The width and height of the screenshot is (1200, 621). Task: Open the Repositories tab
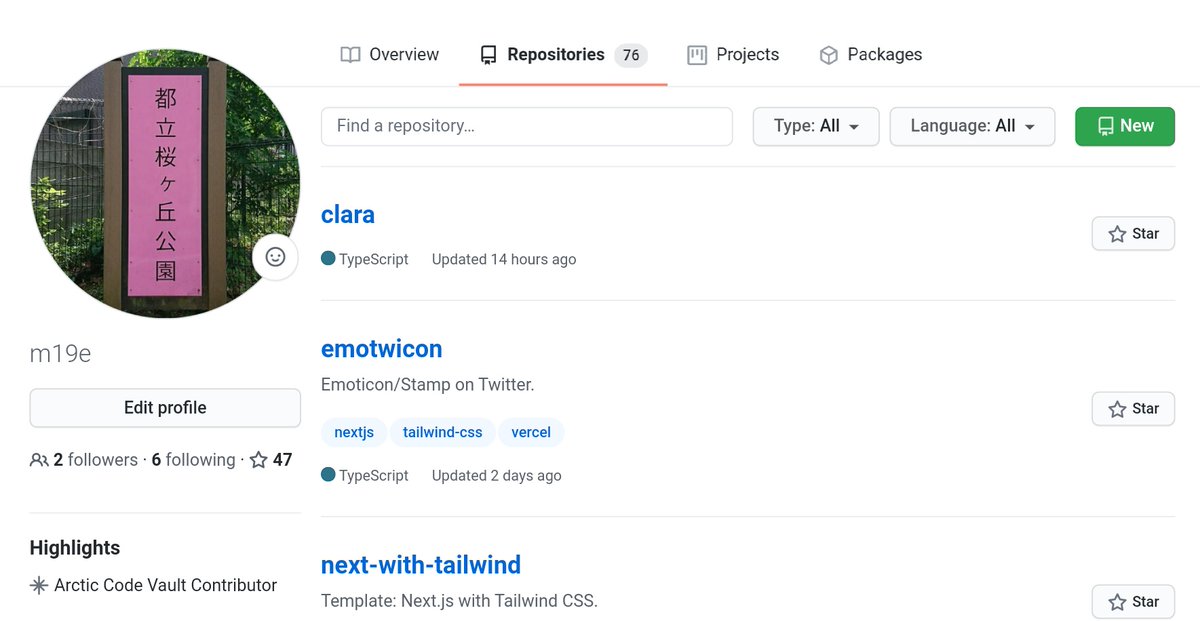point(563,55)
